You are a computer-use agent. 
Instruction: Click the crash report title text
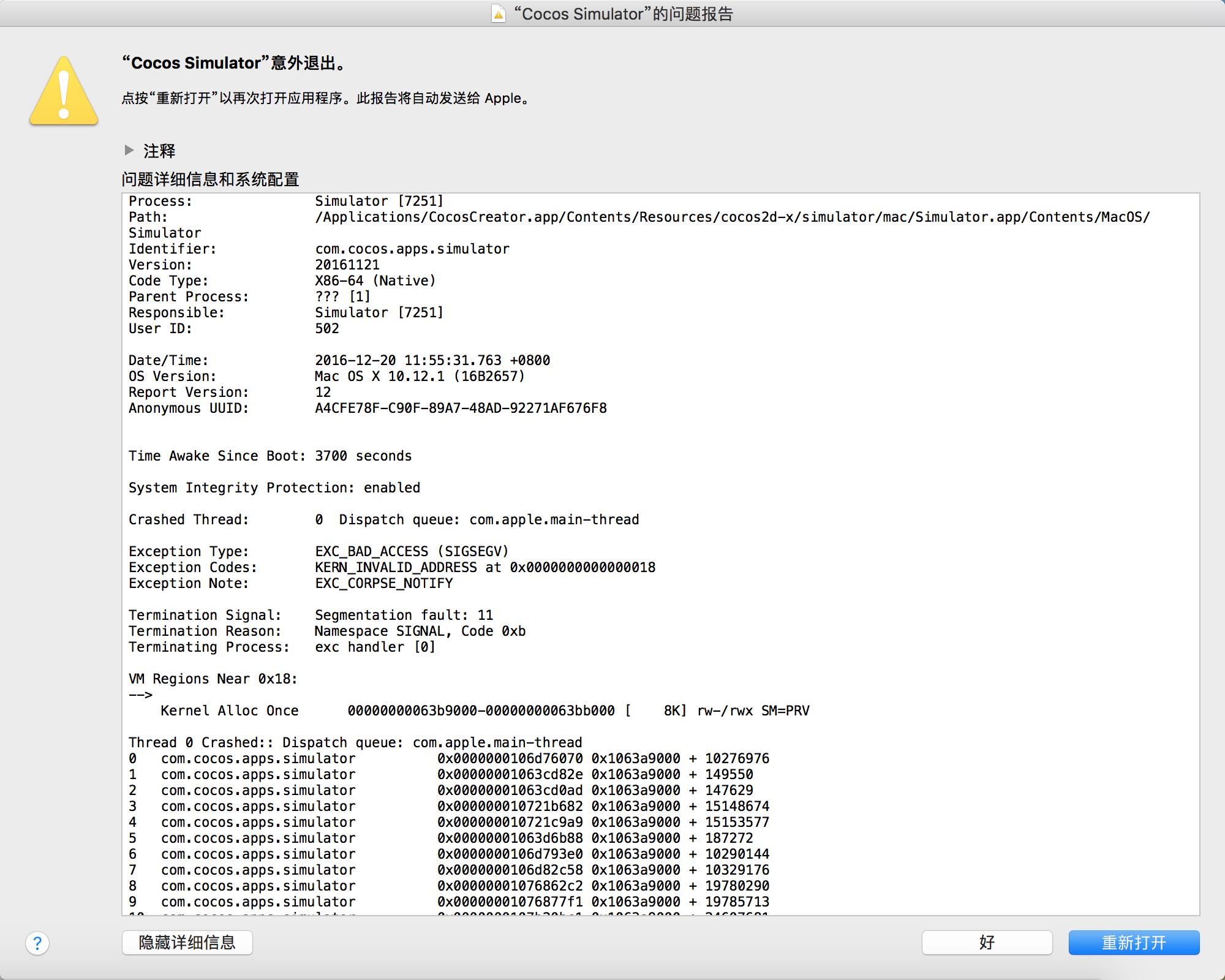[x=623, y=13]
